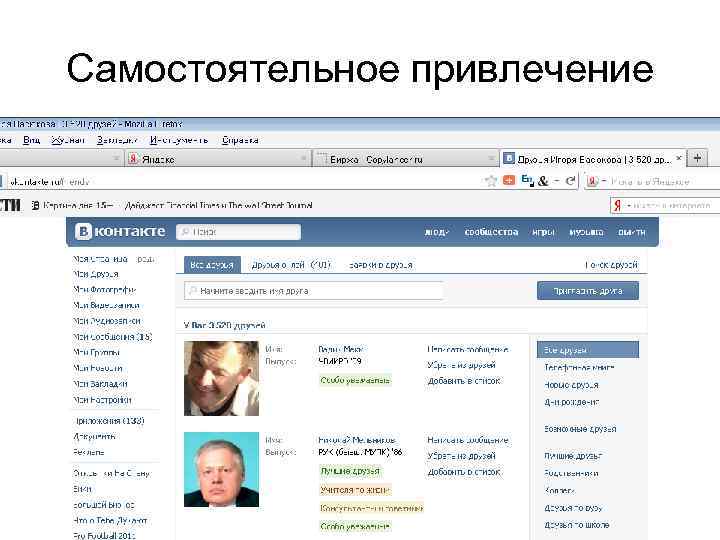Image resolution: width=720 pixels, height=540 pixels.
Task: Click the magnifier icon in VK search
Action: (x=185, y=232)
